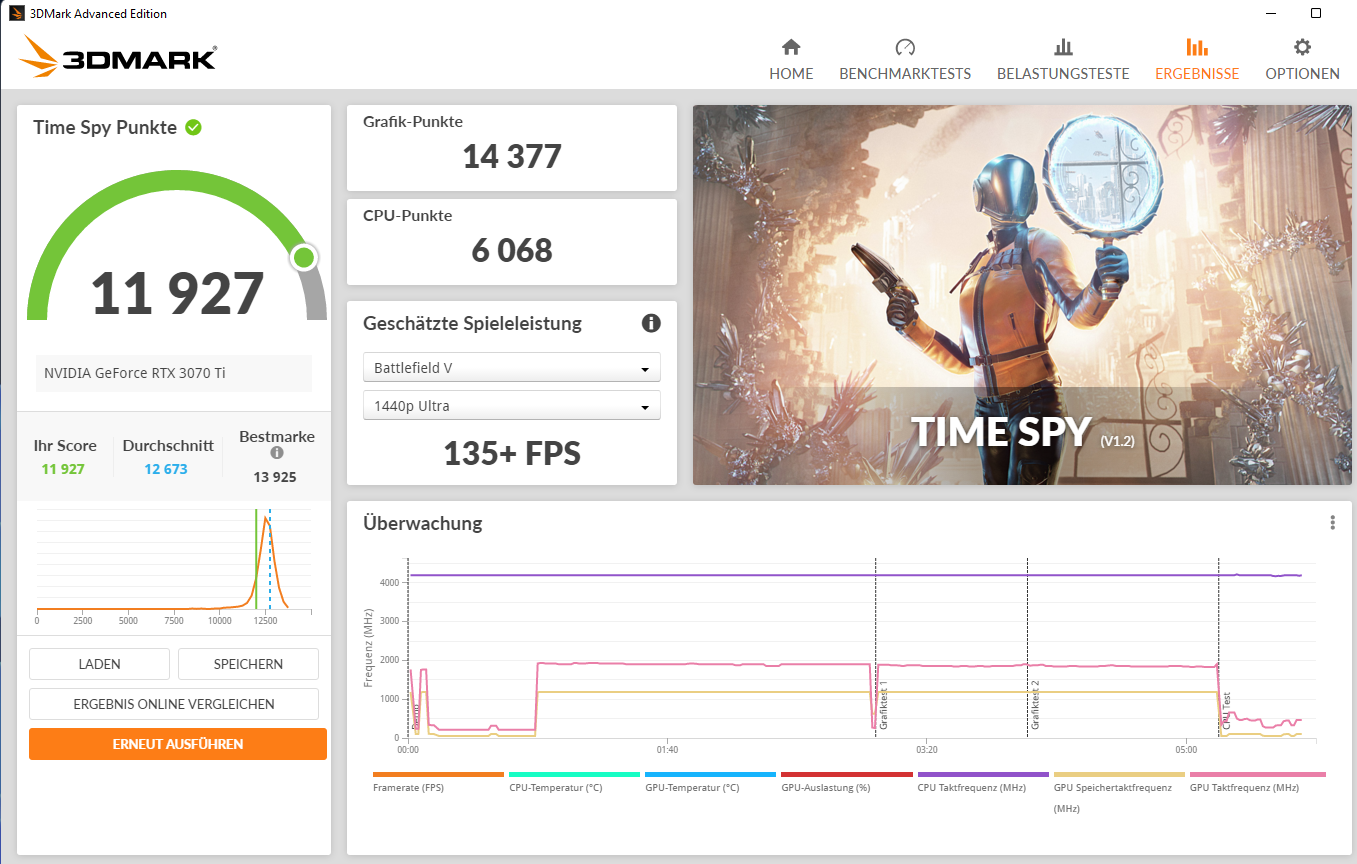1357x864 pixels.
Task: Open the Überwachung three-dot menu
Action: (x=1332, y=522)
